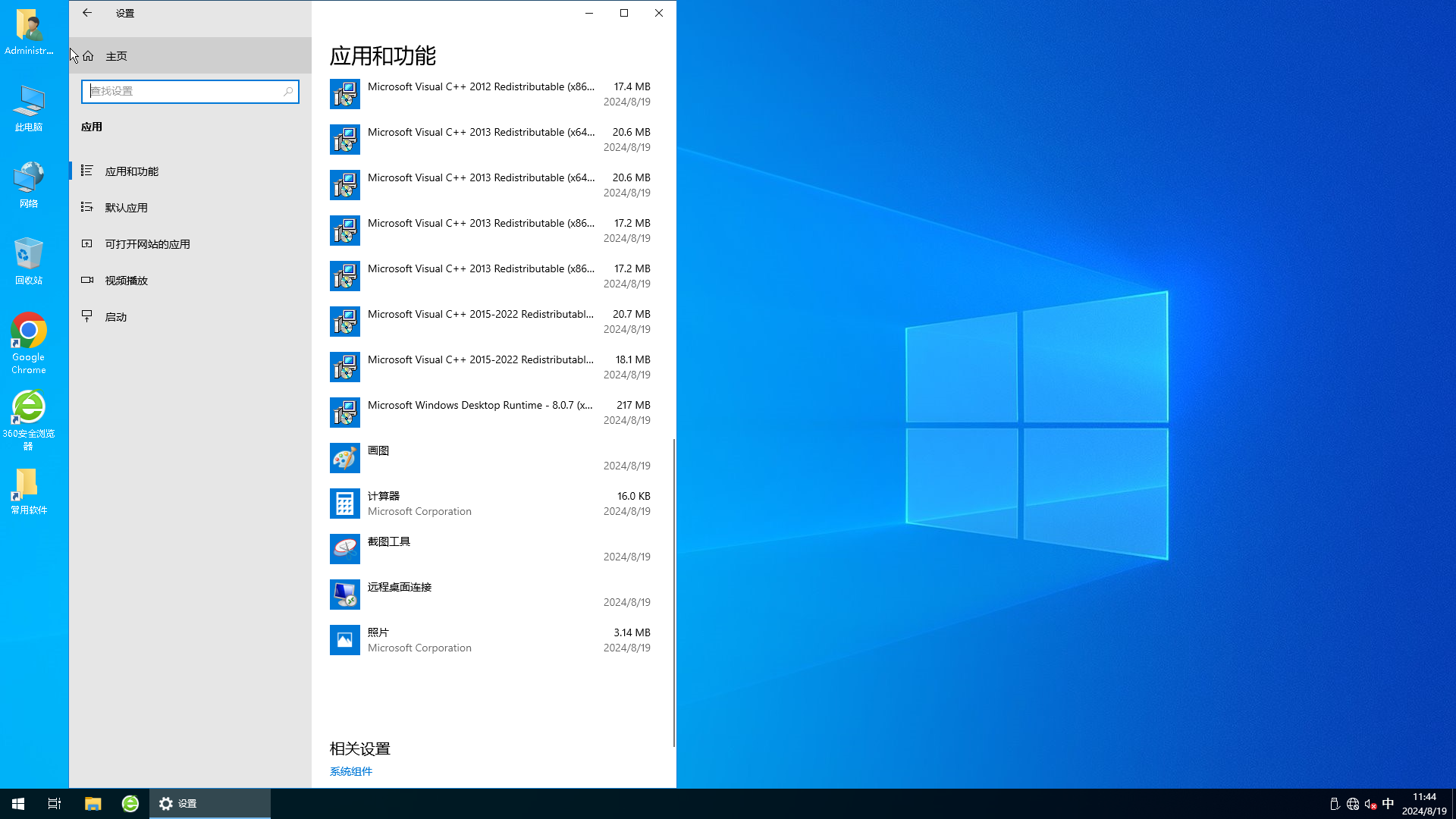Select the 回收站 recycle bin icon
Image resolution: width=1456 pixels, height=819 pixels.
(29, 261)
